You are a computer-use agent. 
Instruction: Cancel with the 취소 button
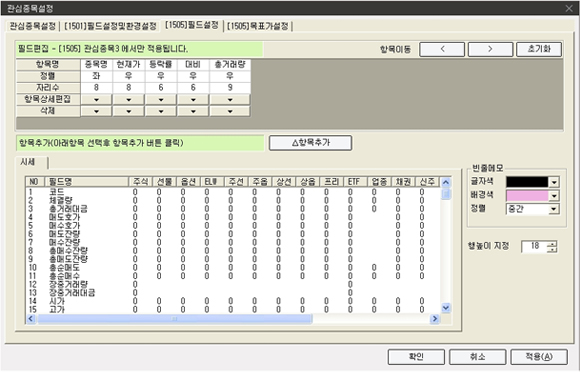(478, 357)
